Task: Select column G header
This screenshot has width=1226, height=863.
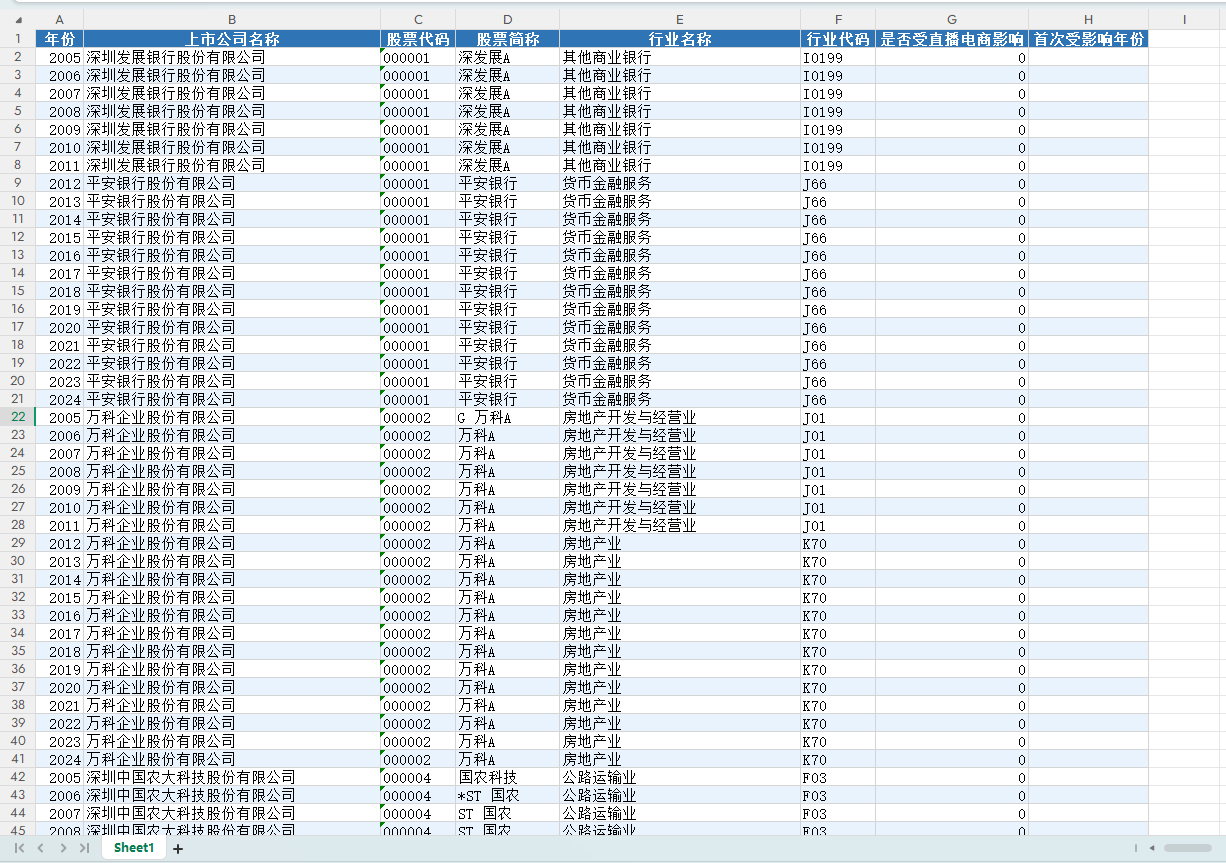Action: point(952,20)
